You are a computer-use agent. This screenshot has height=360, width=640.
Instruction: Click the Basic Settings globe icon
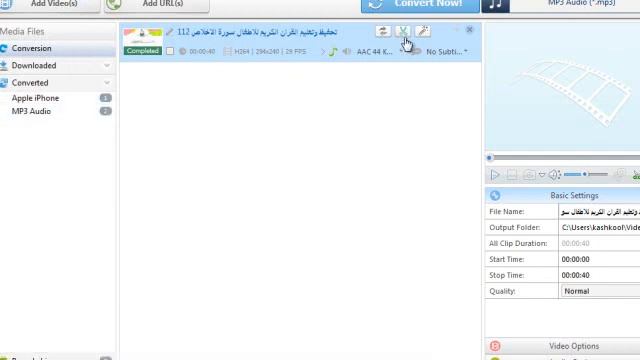pyautogui.click(x=495, y=196)
